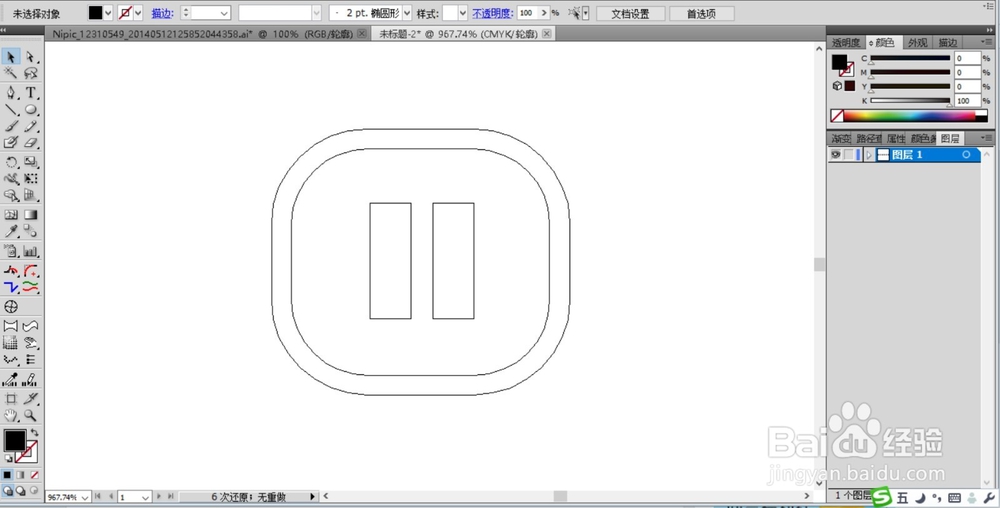The height and width of the screenshot is (508, 1000).
Task: Open the 2 pt. 椭圆形 brush dropdown
Action: pos(407,13)
